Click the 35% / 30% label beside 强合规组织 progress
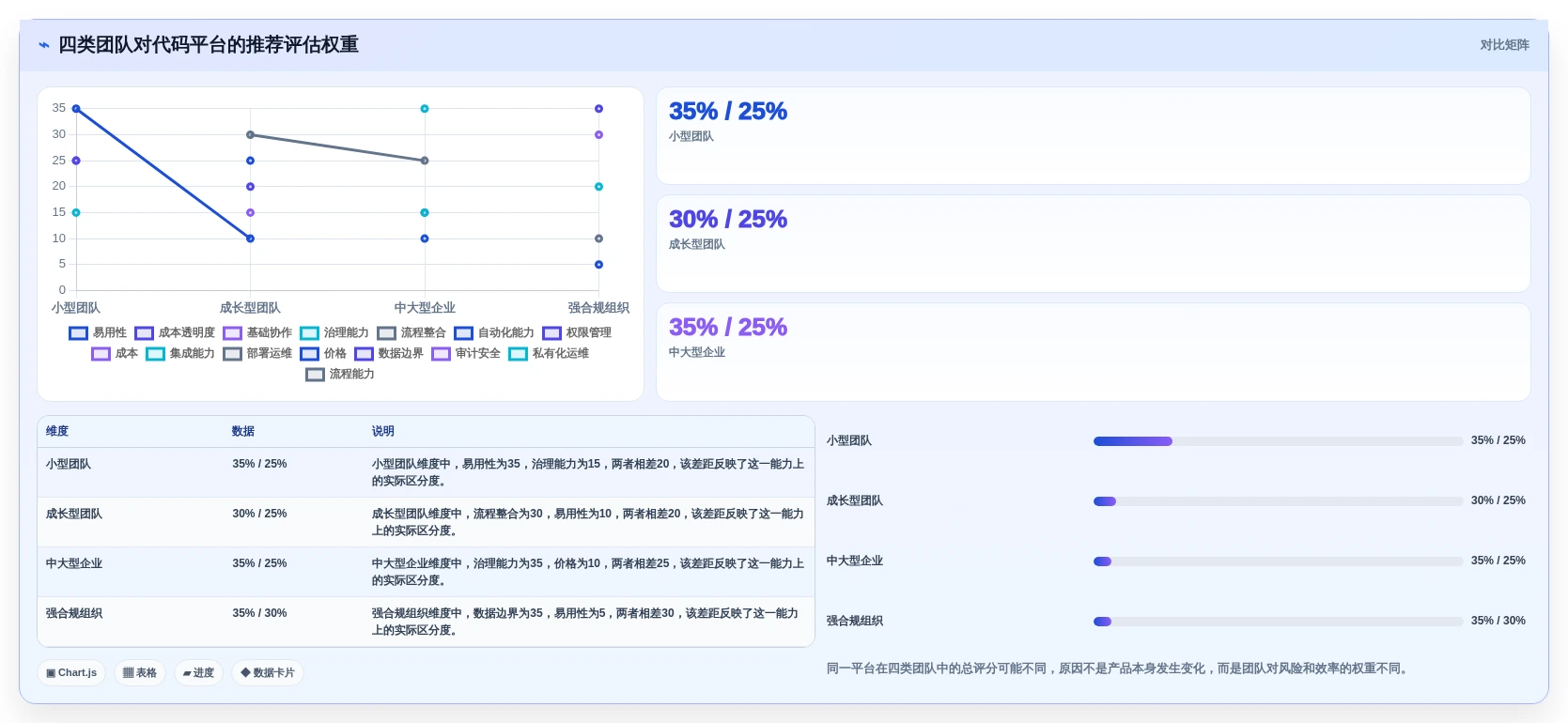The image size is (1568, 723). (x=1498, y=621)
